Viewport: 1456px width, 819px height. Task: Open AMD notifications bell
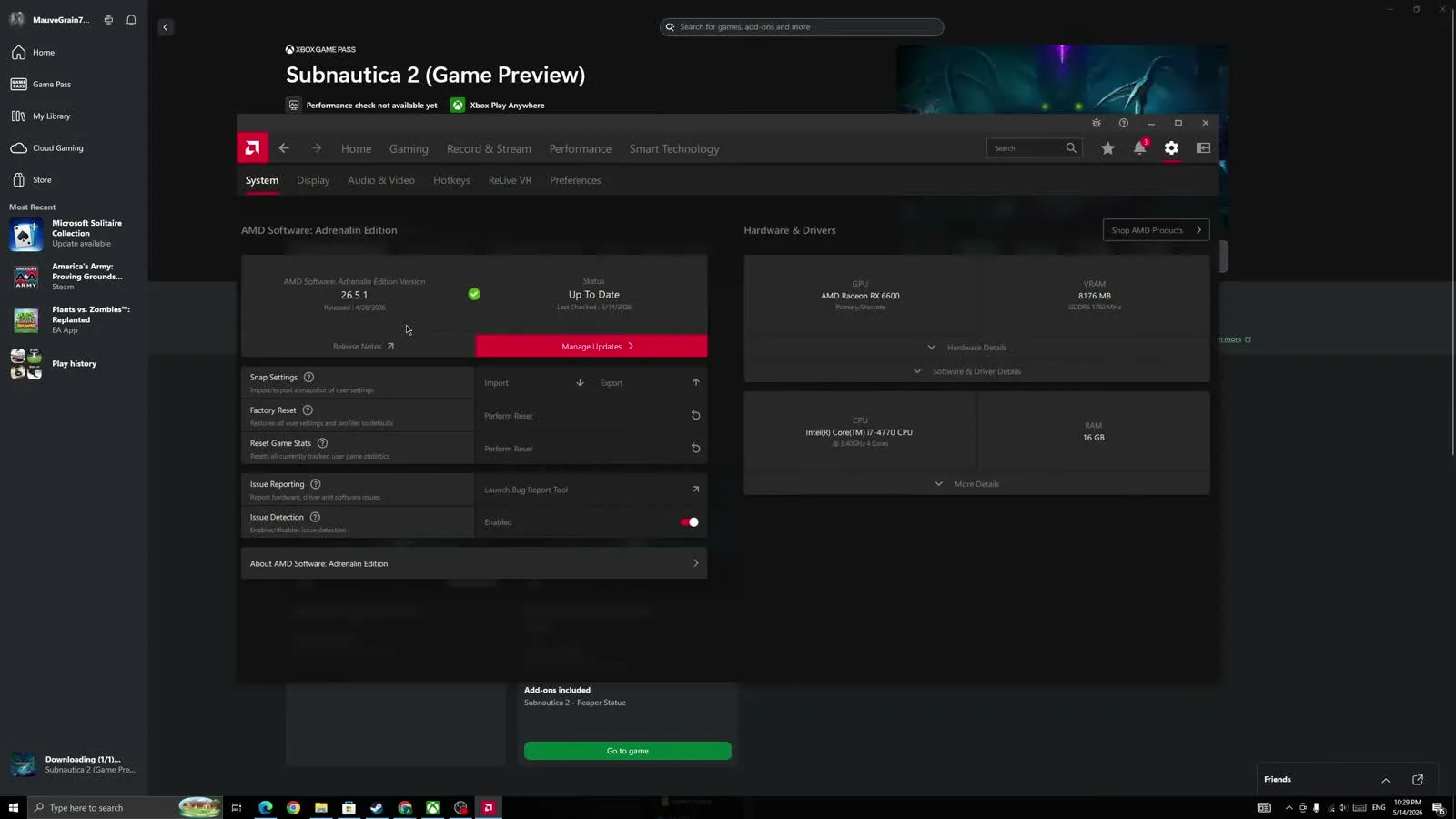point(1139,147)
